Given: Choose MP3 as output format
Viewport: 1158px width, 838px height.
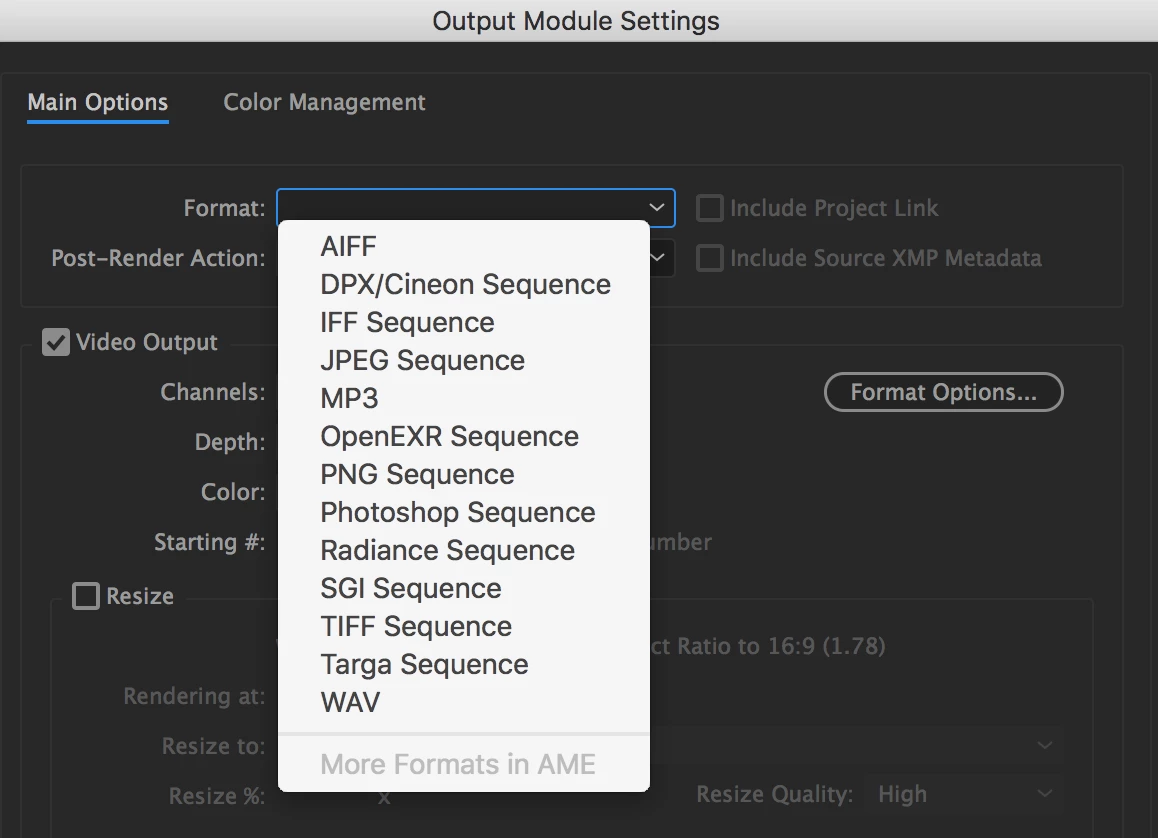Looking at the screenshot, I should tap(349, 398).
